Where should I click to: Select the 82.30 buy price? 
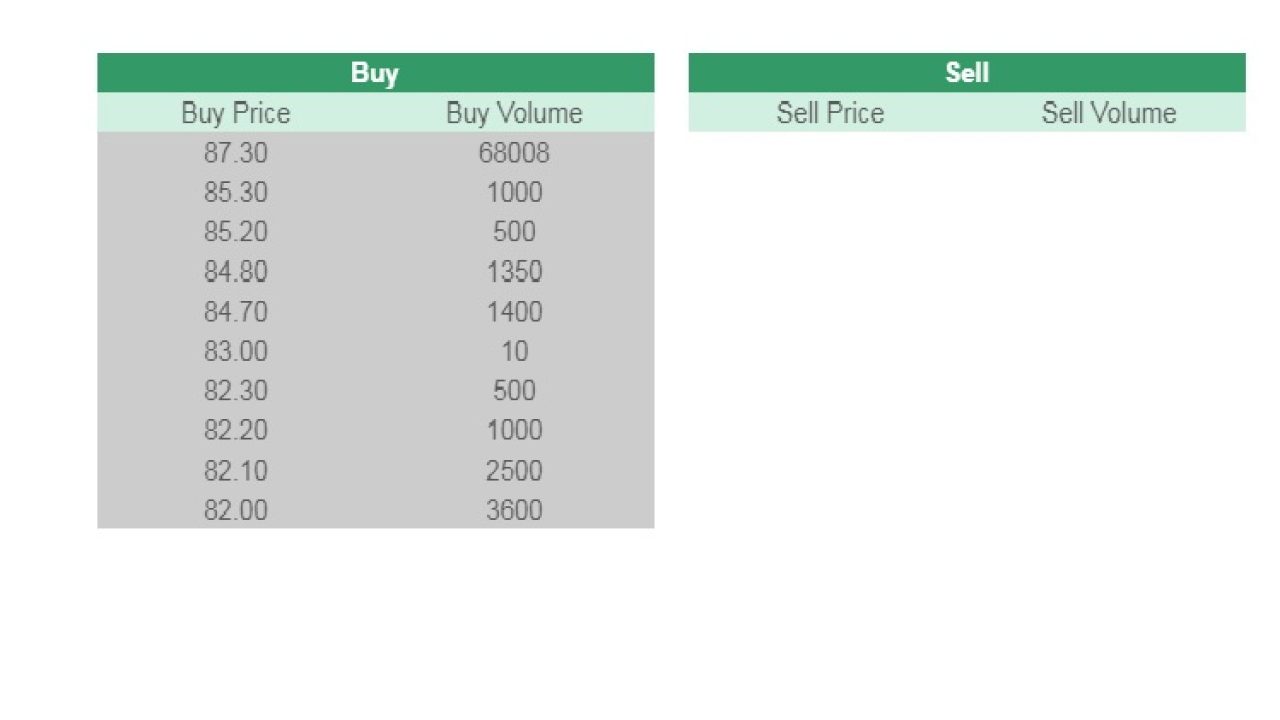click(x=236, y=391)
